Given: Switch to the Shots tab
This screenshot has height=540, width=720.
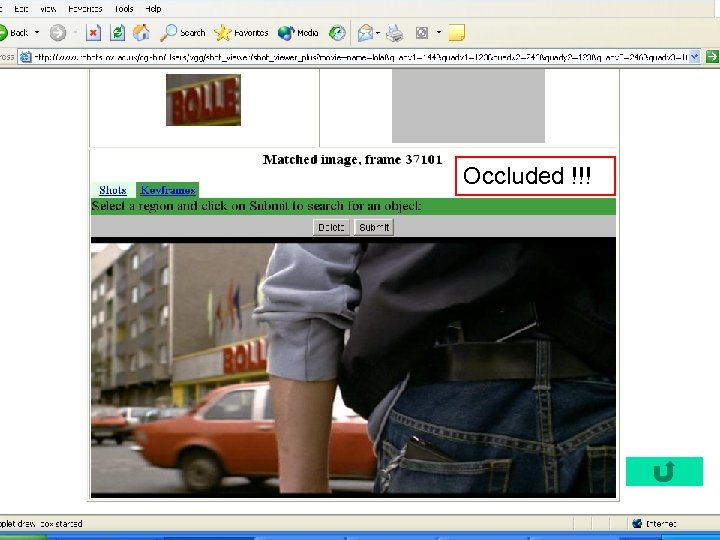Looking at the screenshot, I should [x=112, y=190].
